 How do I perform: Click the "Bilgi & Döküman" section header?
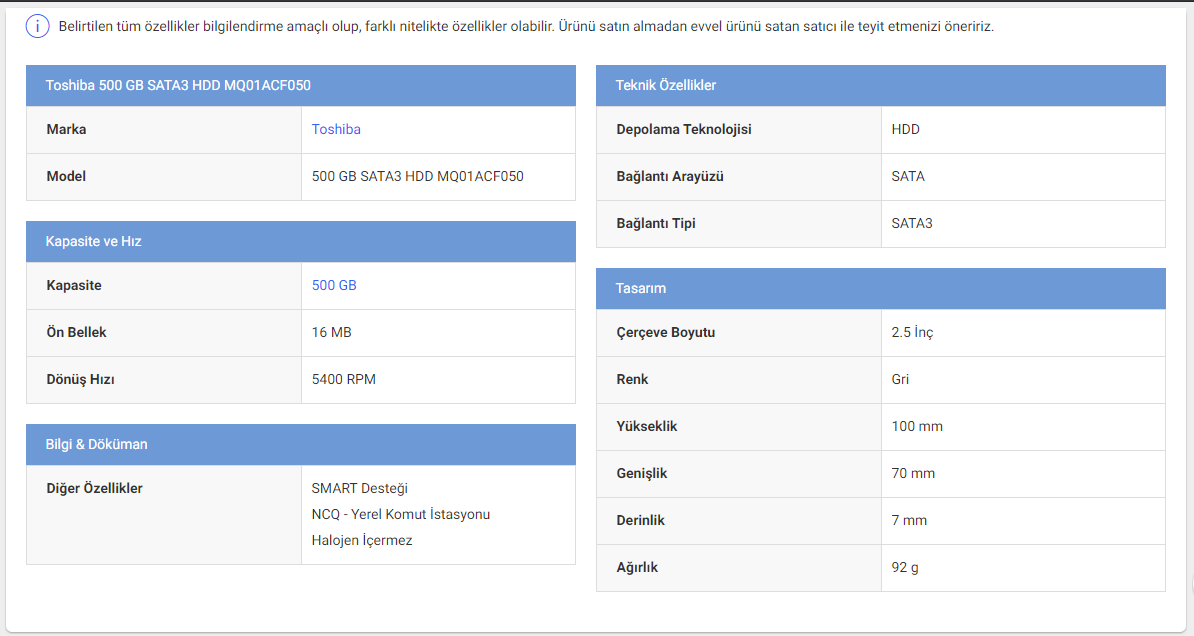pos(301,445)
